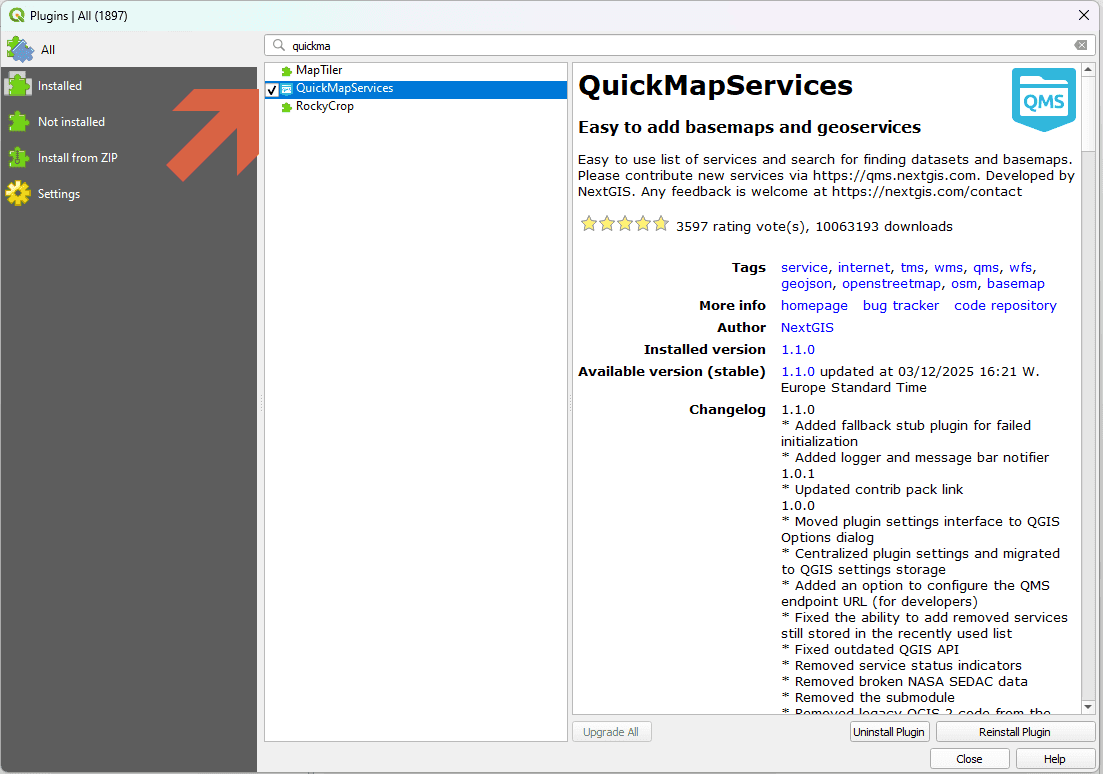Switch to Not installed tab
This screenshot has height=774, width=1103.
coord(129,122)
